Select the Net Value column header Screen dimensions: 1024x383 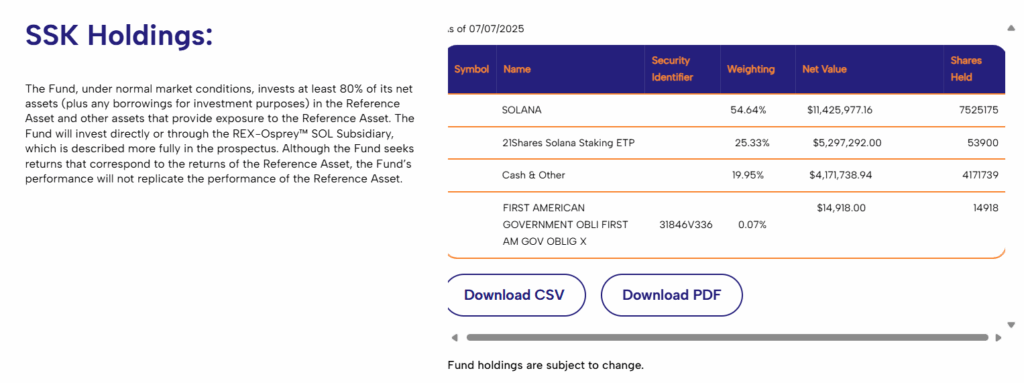click(824, 69)
